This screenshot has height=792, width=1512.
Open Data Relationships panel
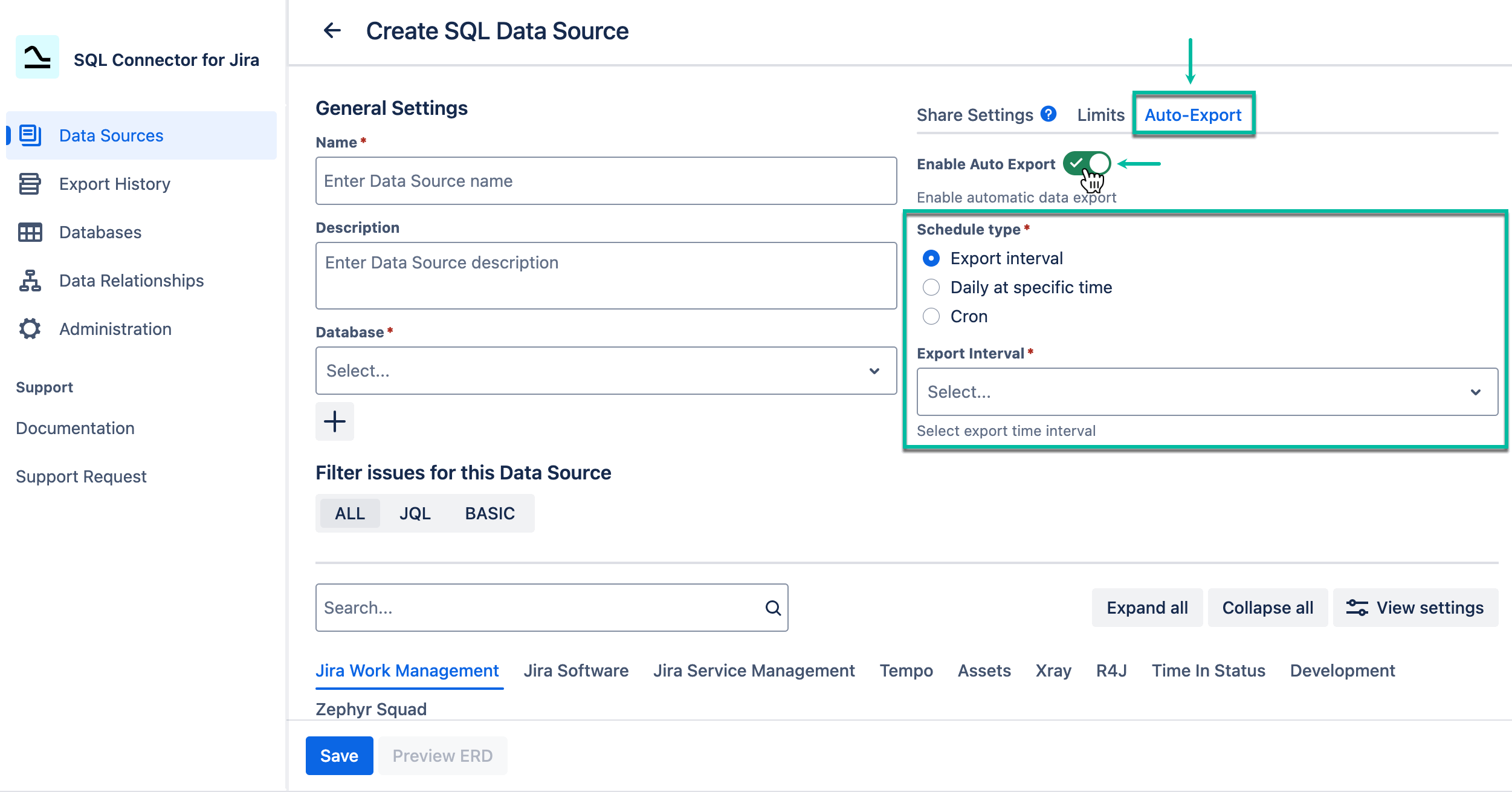[x=131, y=281]
